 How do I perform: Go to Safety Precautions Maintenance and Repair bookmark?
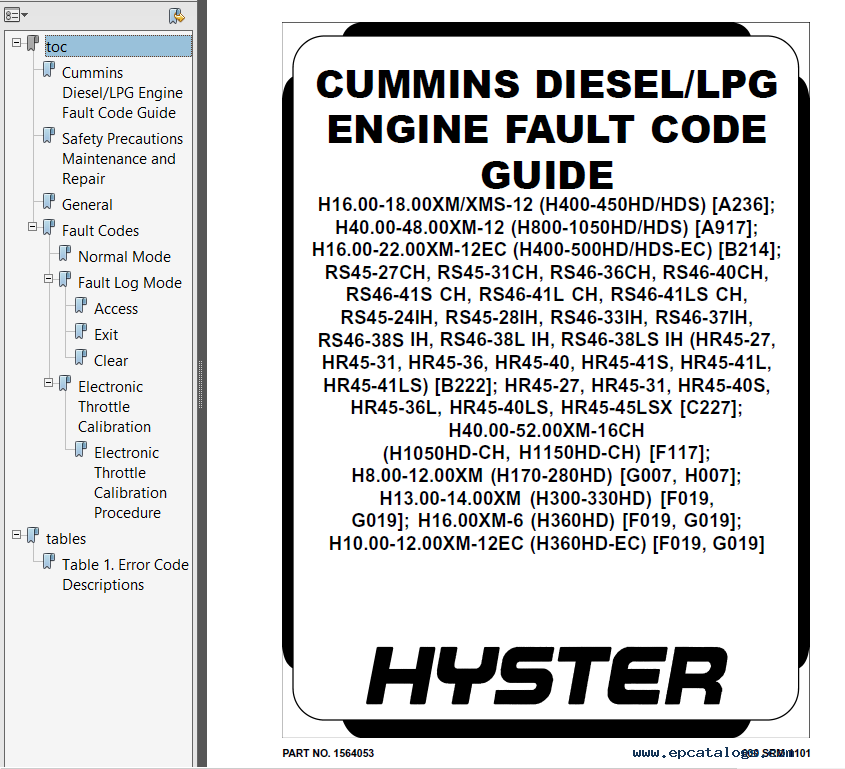click(x=122, y=159)
